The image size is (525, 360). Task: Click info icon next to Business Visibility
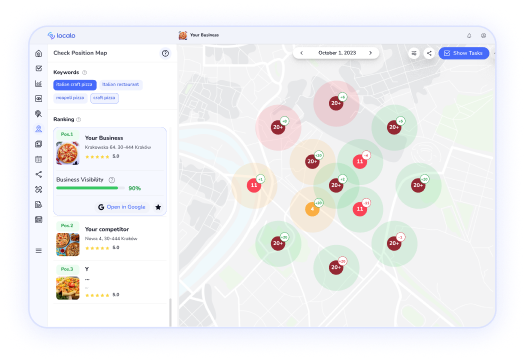coord(112,180)
